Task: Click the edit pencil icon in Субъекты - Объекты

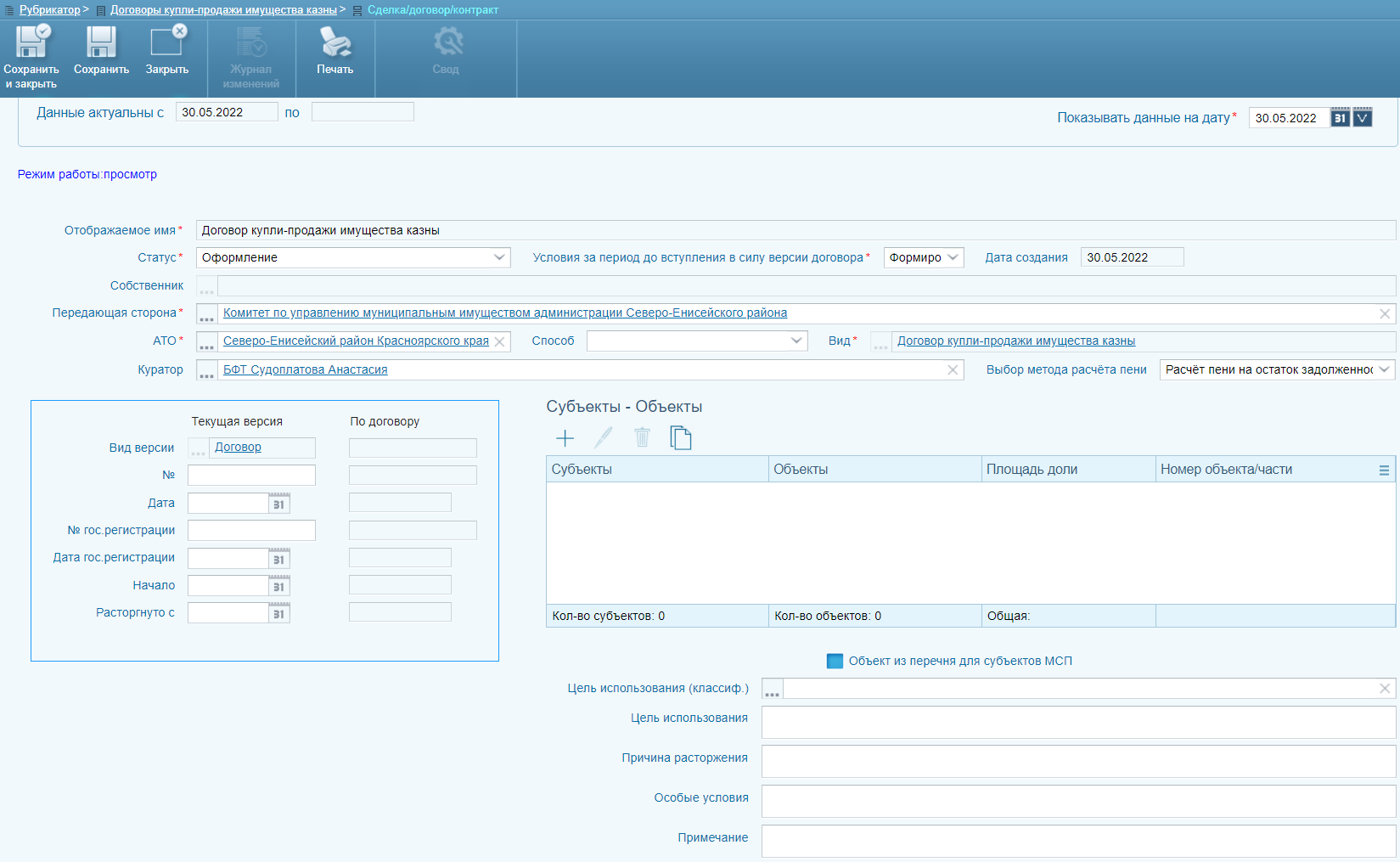Action: coord(603,438)
